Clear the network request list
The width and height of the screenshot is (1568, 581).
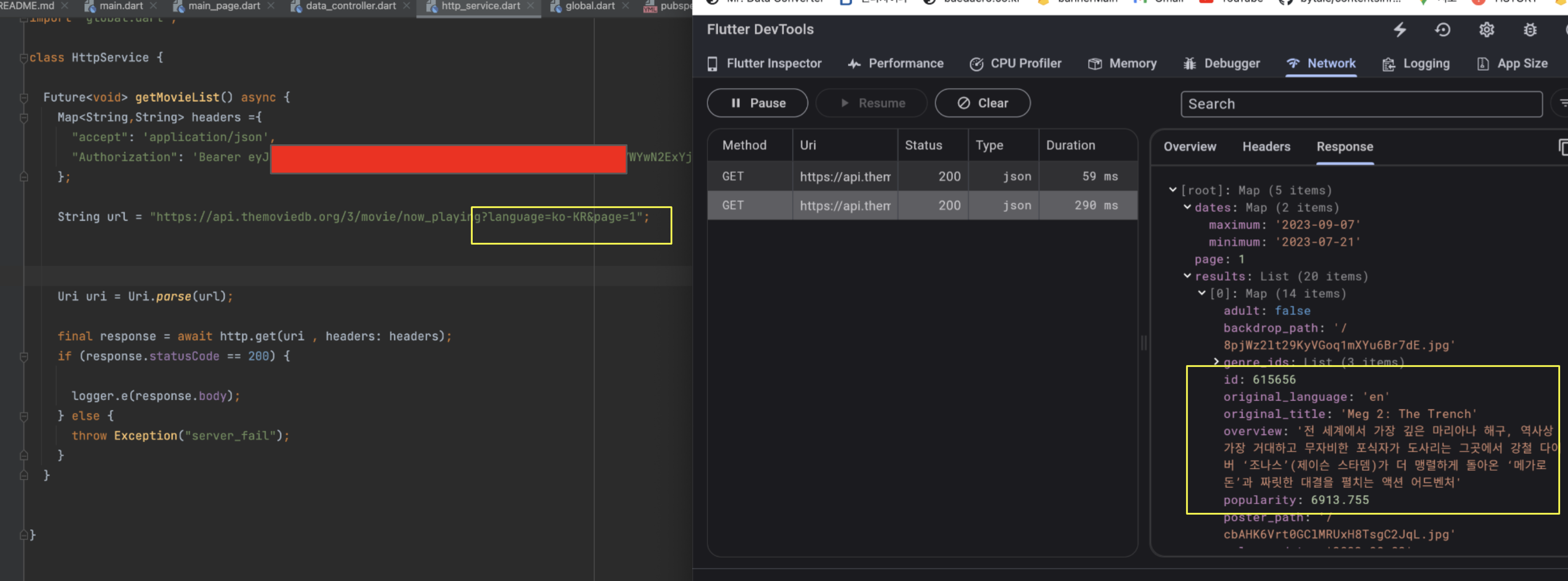tap(982, 103)
